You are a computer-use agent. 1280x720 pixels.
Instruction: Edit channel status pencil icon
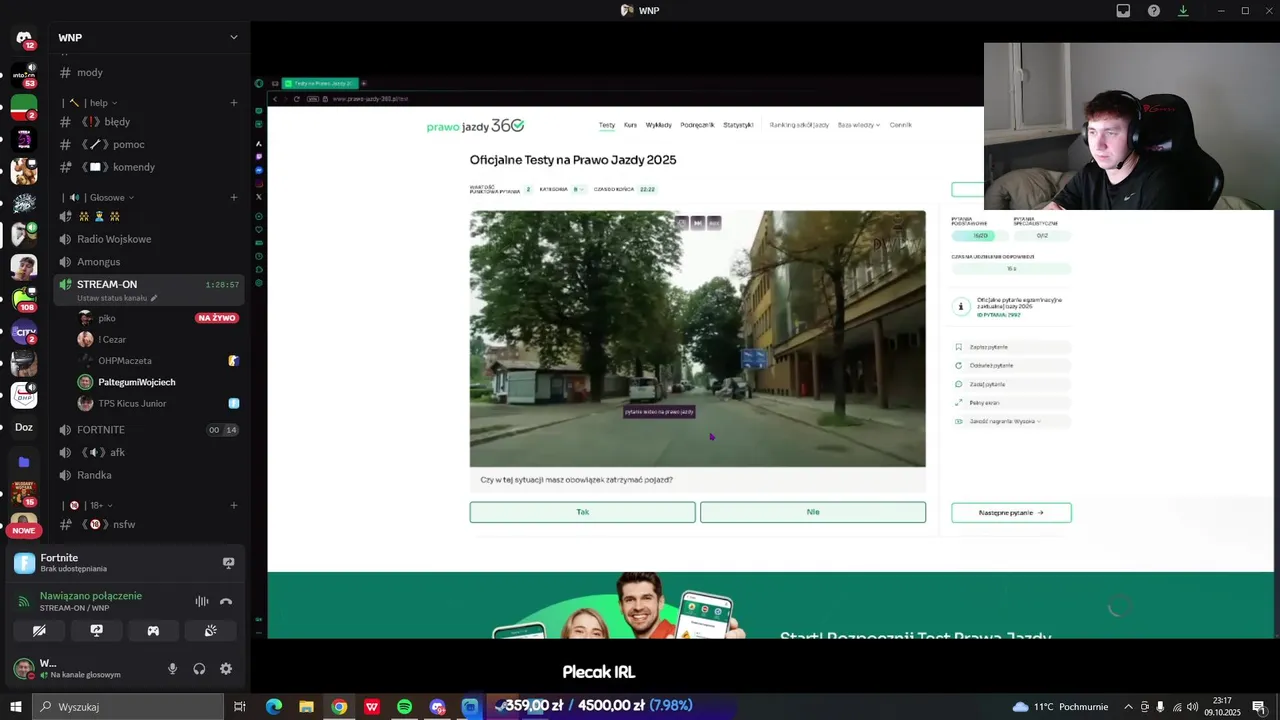tap(154, 298)
